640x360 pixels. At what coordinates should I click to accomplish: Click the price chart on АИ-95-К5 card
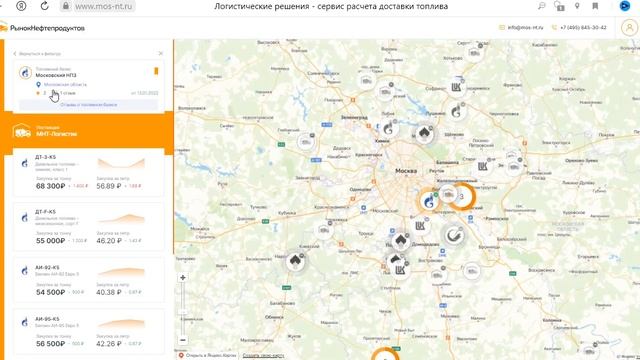pyautogui.click(x=121, y=323)
